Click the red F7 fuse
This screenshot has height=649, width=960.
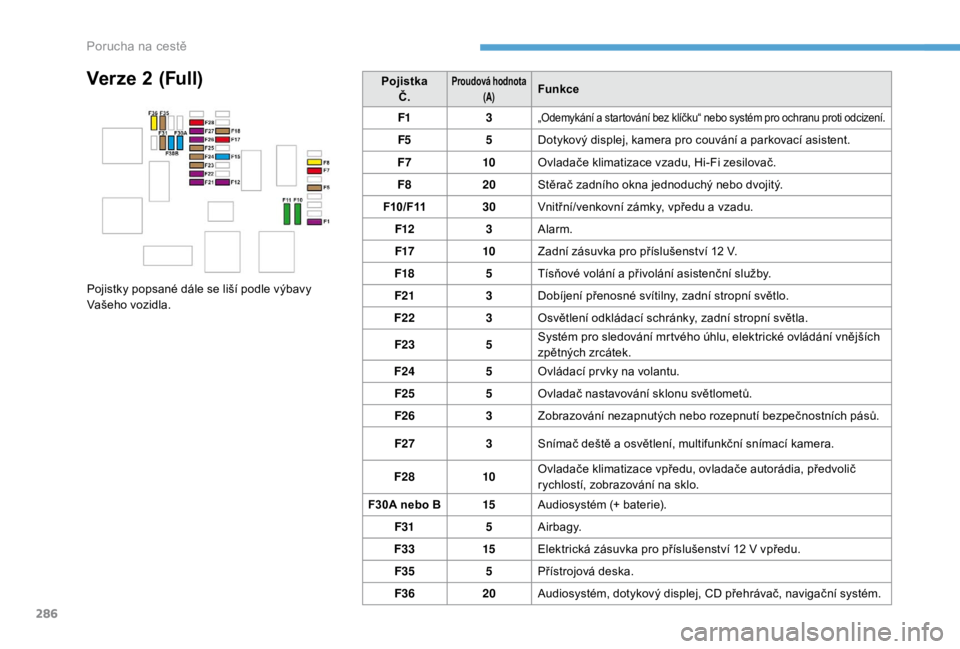[x=314, y=170]
